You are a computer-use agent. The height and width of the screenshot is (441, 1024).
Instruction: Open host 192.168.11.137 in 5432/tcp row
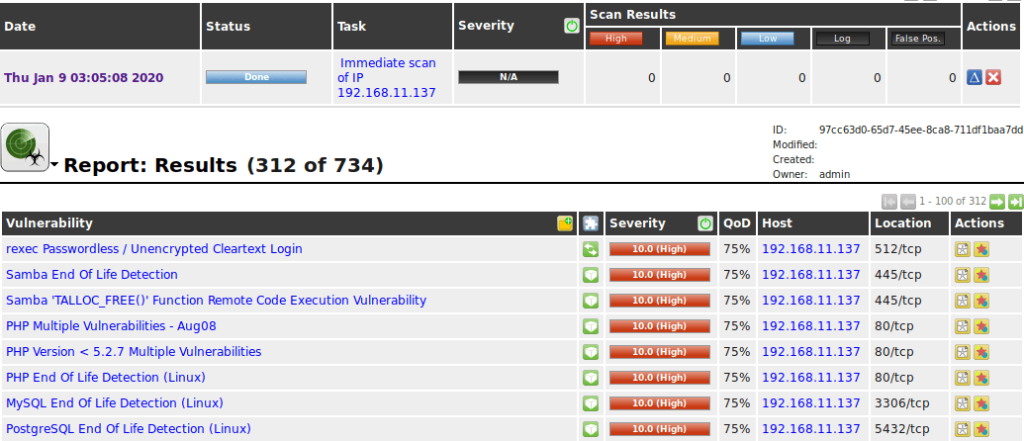point(811,429)
